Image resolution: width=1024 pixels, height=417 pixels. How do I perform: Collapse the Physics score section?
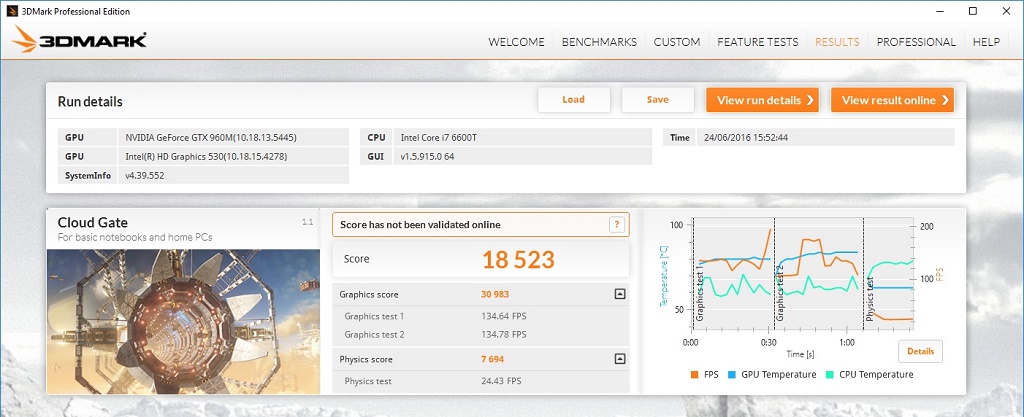[620, 359]
